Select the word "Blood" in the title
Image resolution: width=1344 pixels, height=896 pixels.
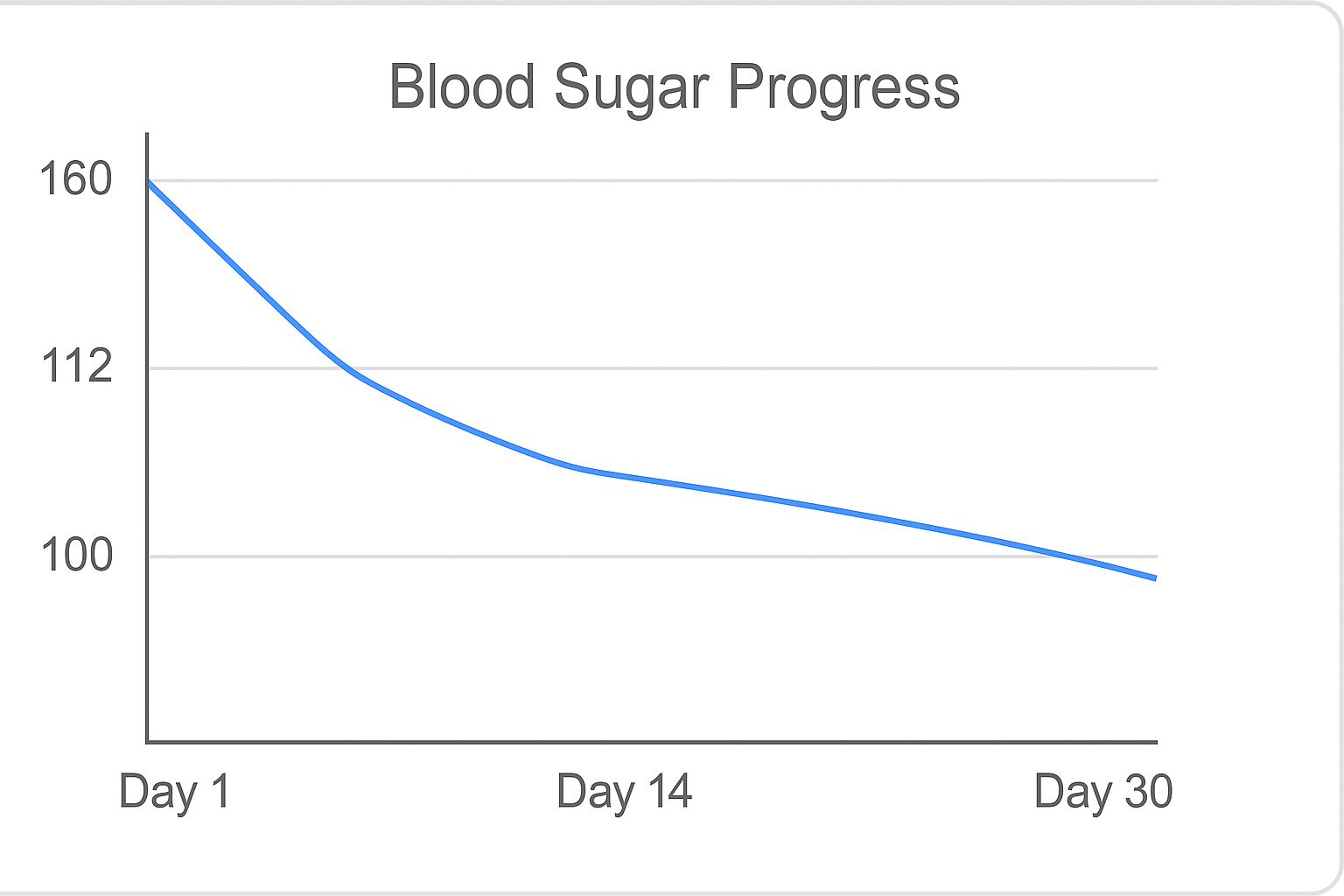tap(461, 87)
